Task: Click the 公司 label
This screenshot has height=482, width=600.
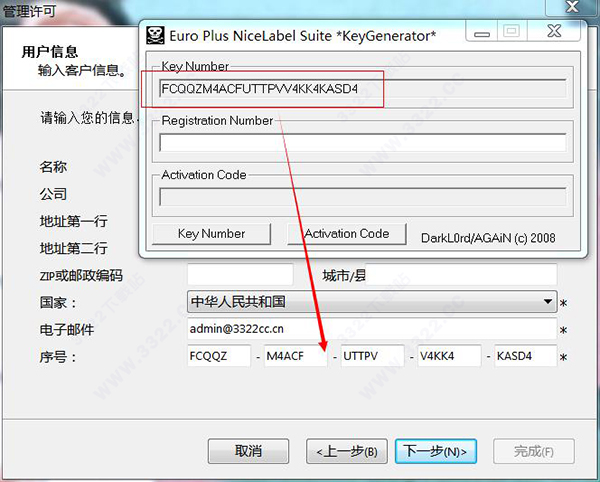Action: [x=53, y=194]
